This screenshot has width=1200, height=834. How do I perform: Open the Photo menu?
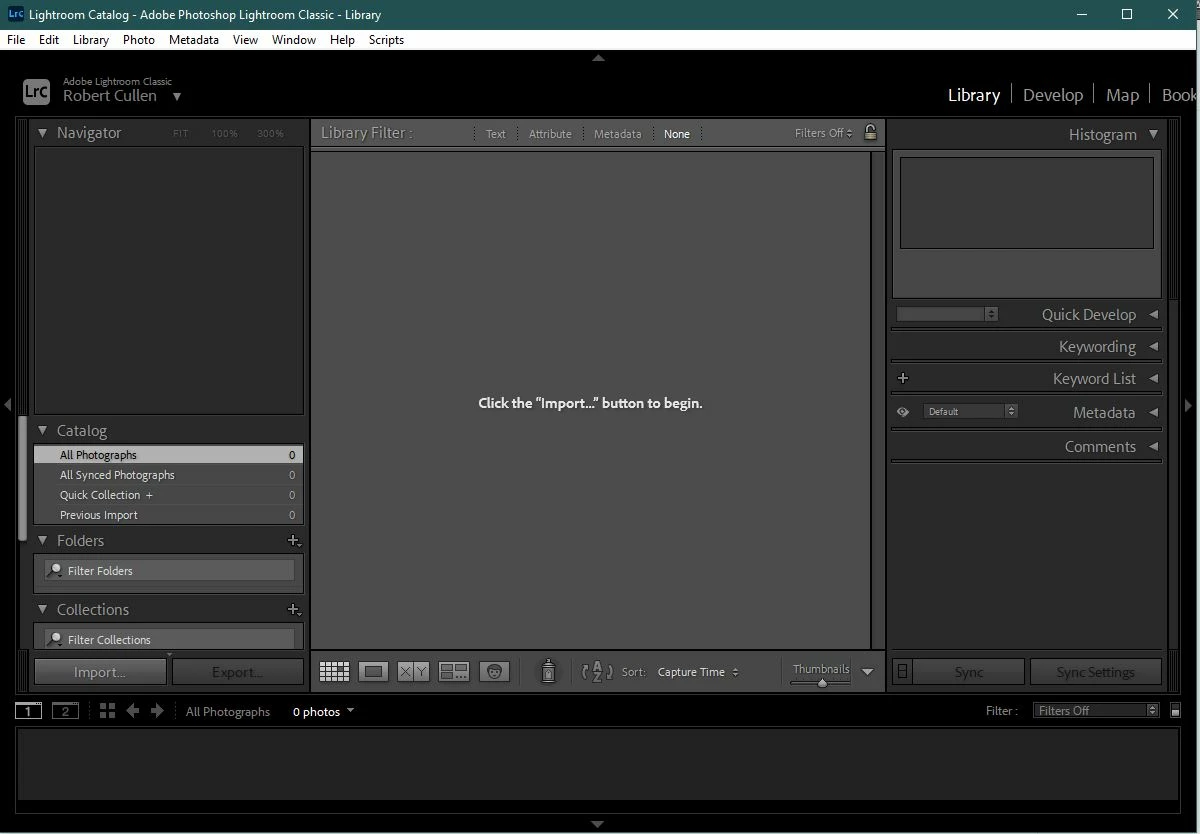[139, 40]
